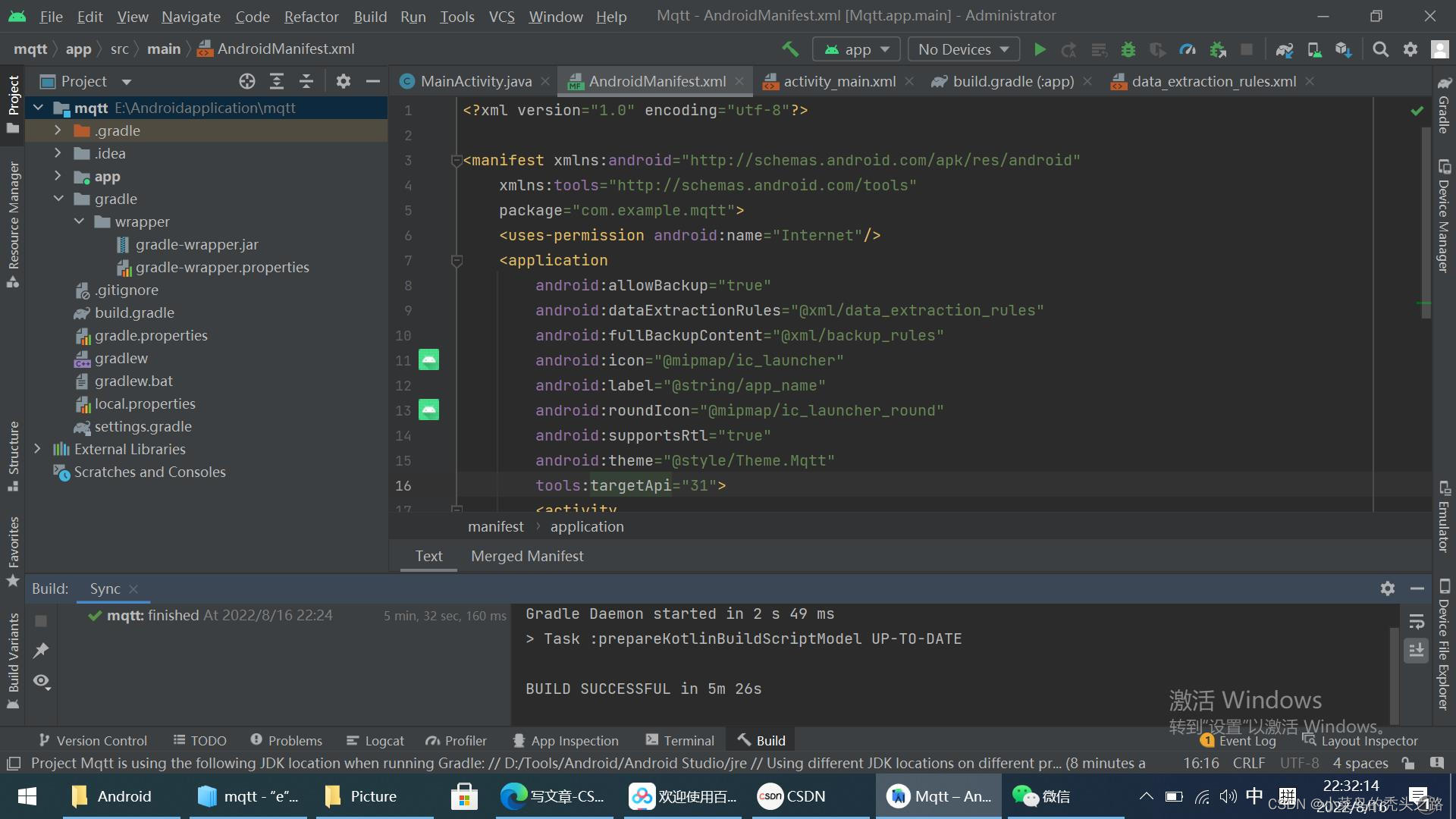Image resolution: width=1456 pixels, height=819 pixels.
Task: Switch to the Merged Manifest view
Action: (x=527, y=556)
